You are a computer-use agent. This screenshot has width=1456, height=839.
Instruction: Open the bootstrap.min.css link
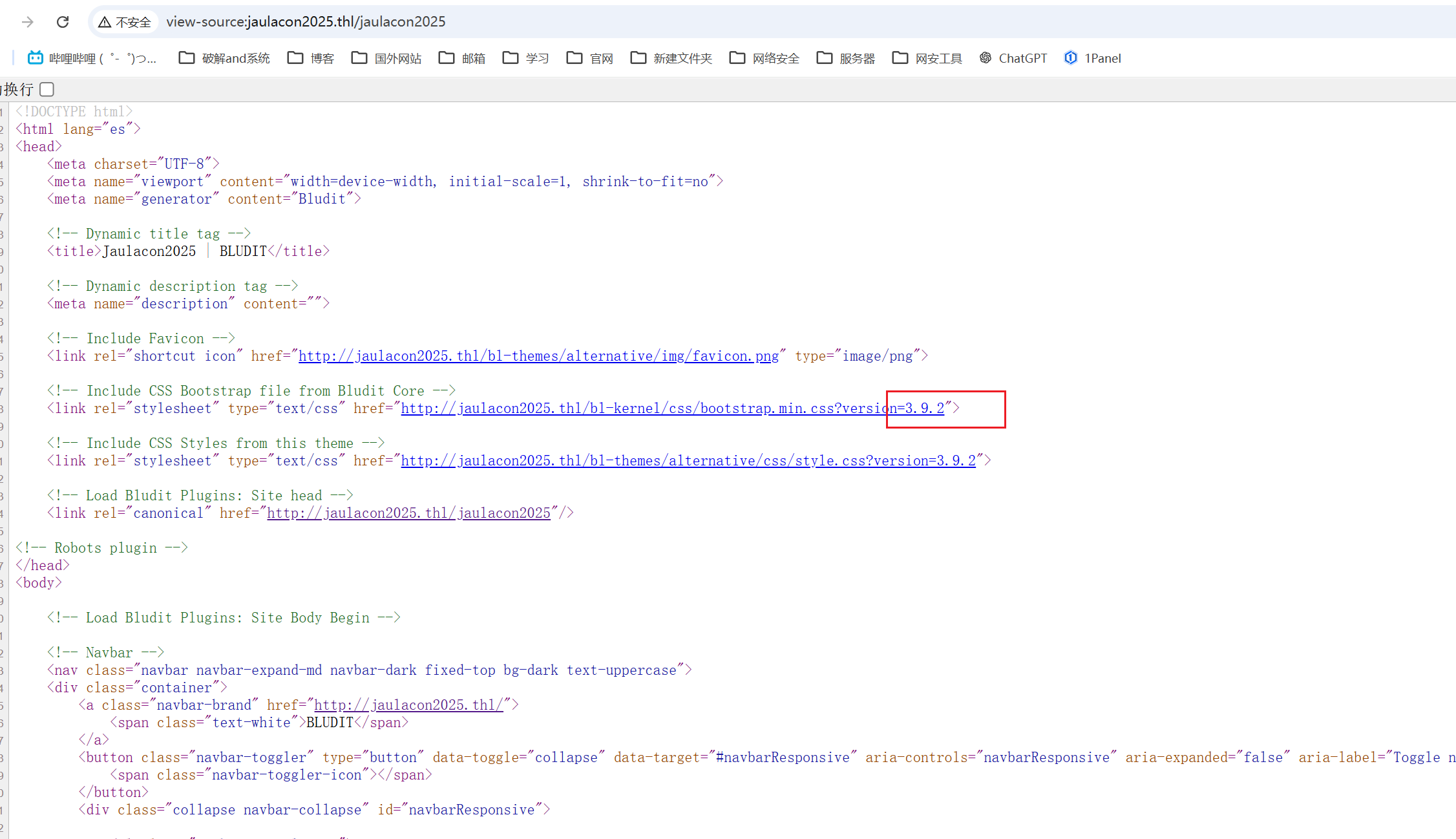click(672, 409)
